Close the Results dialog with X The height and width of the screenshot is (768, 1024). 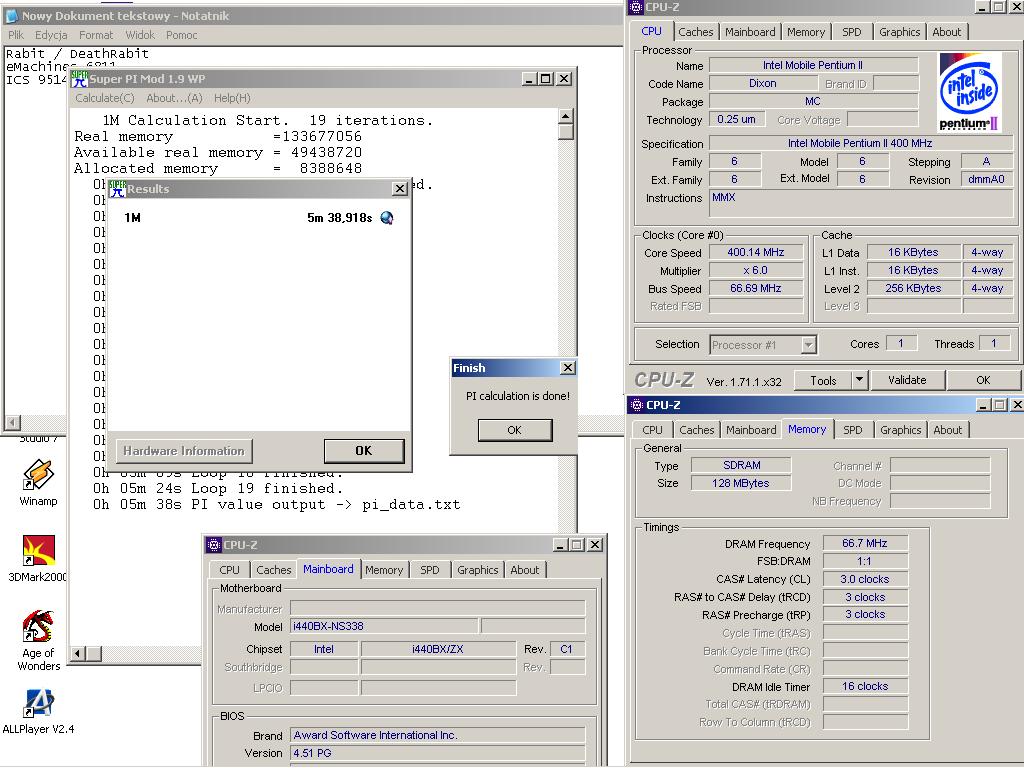pyautogui.click(x=400, y=189)
